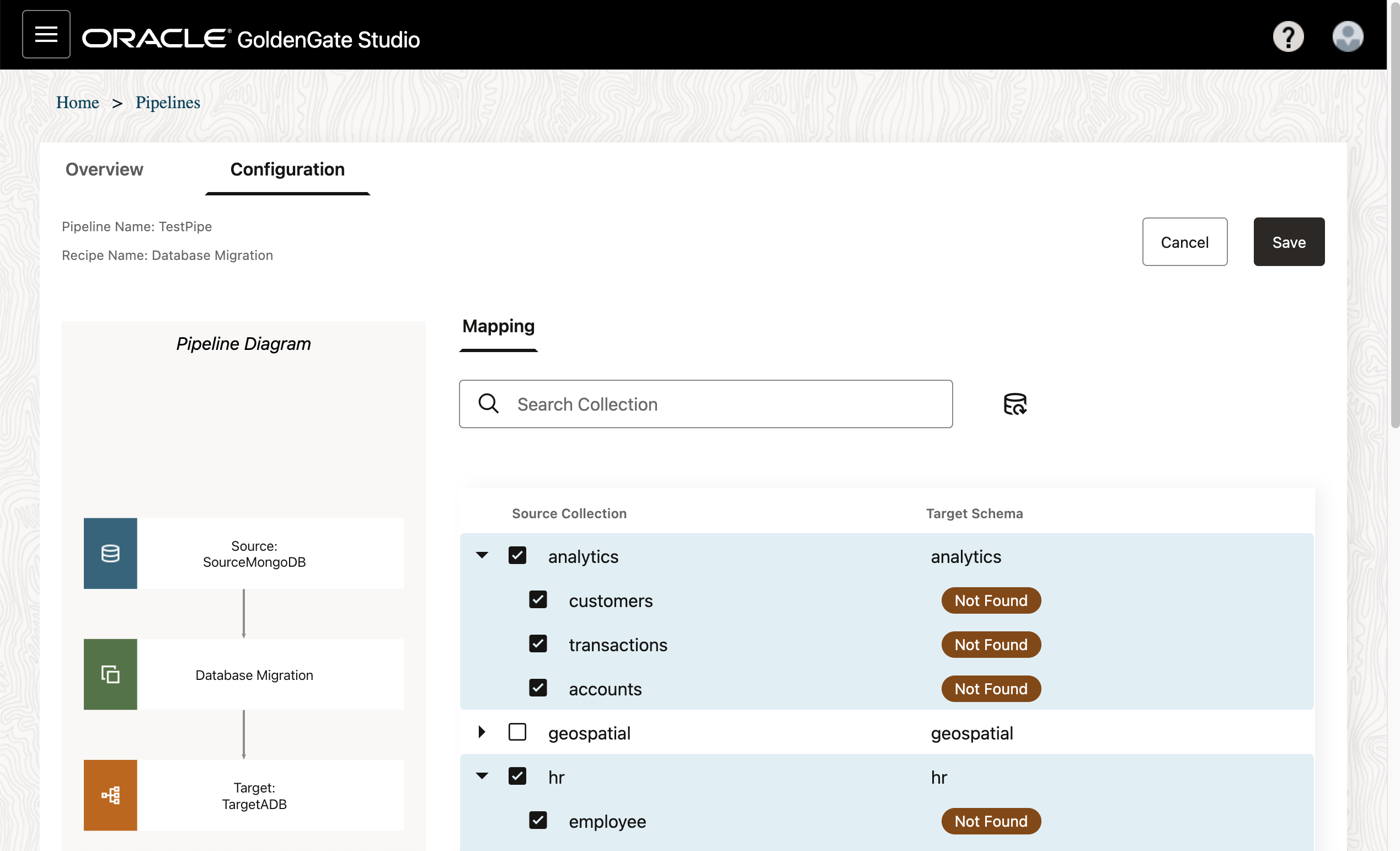This screenshot has height=851, width=1400.
Task: Collapse the analytics collection group
Action: pos(482,555)
